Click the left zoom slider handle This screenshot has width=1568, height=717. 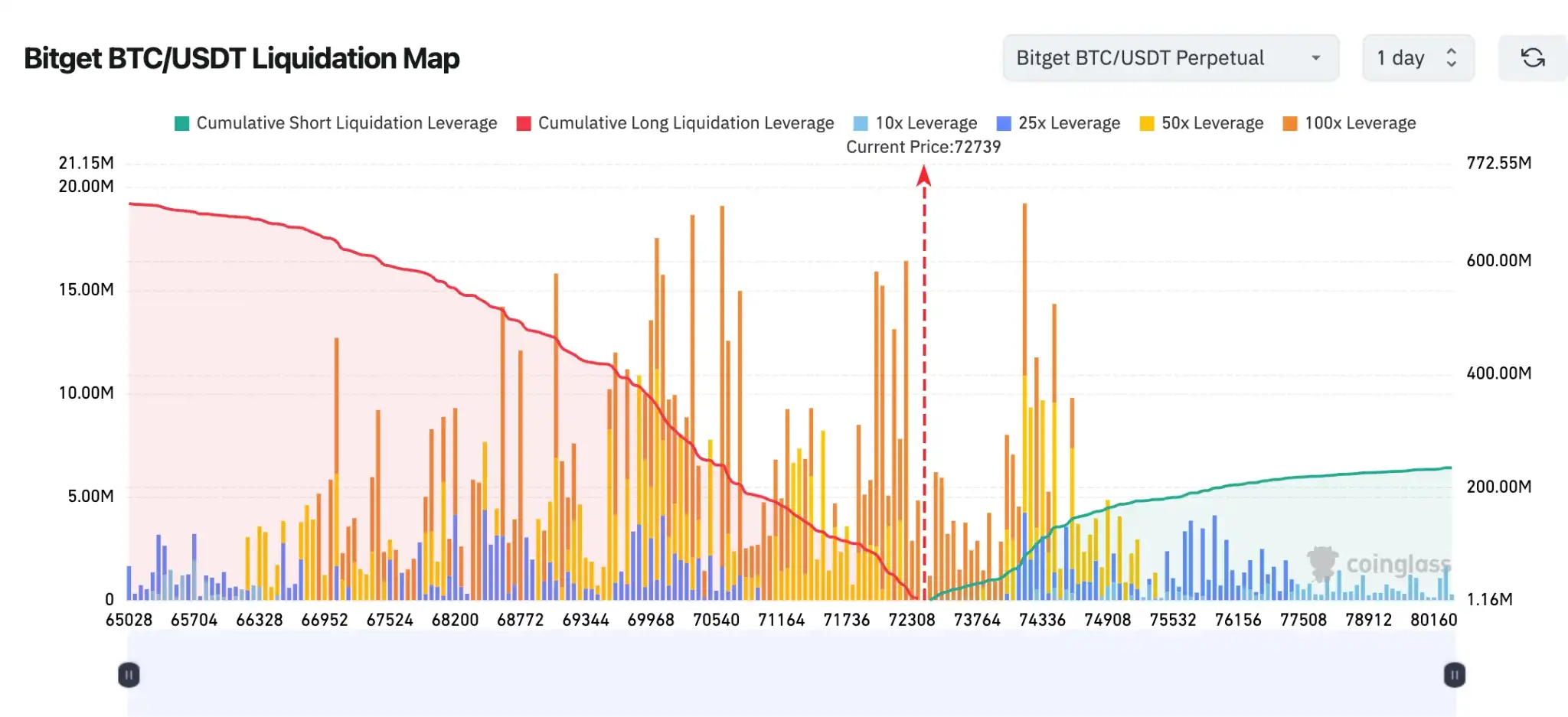point(129,675)
